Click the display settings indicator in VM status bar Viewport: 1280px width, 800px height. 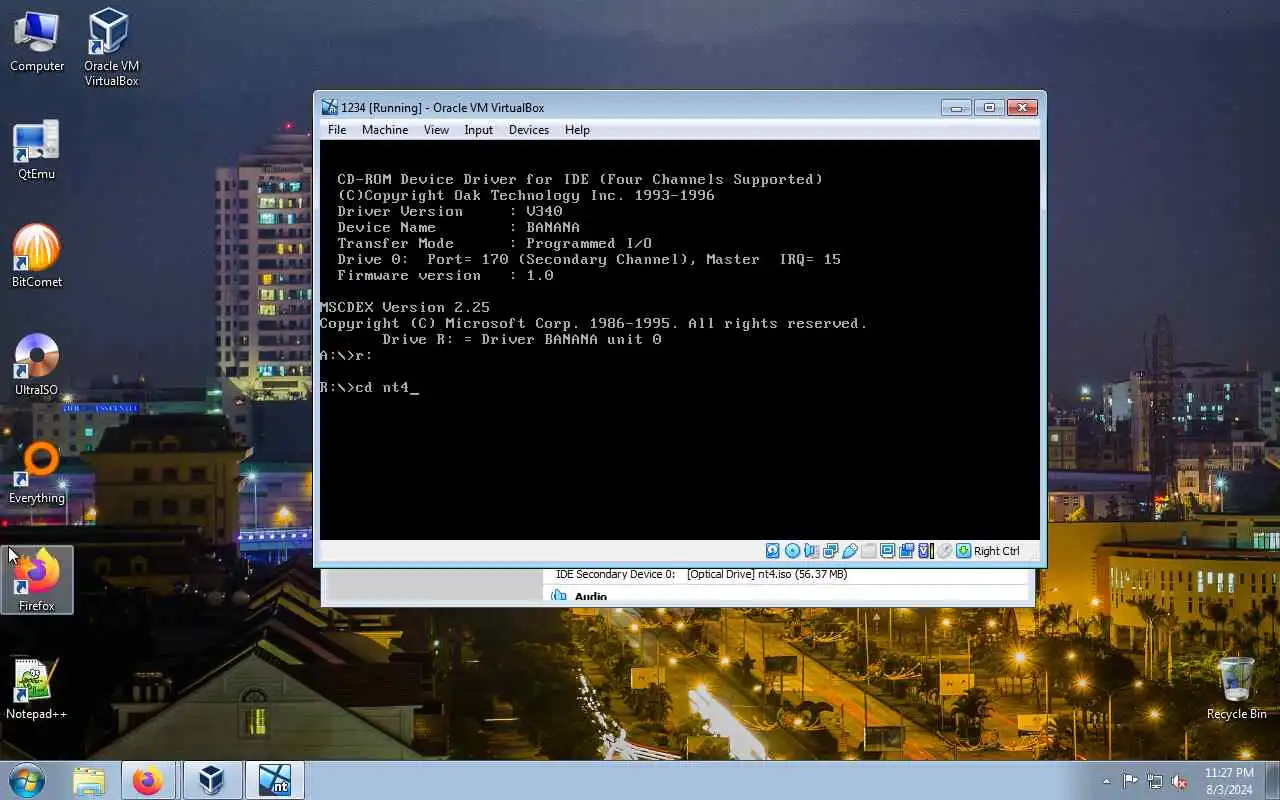click(888, 551)
